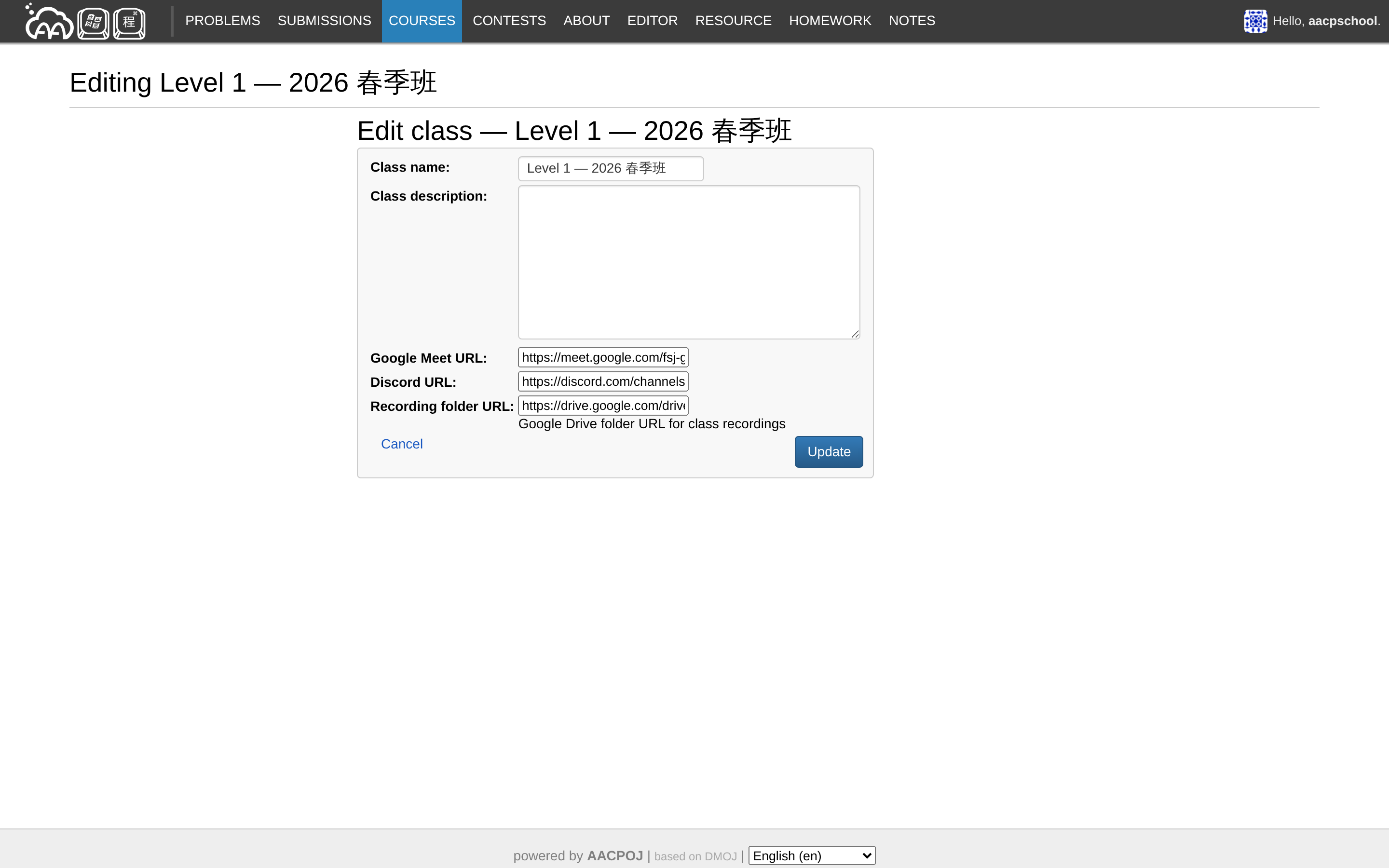Focus the Class description text area

(x=688, y=262)
